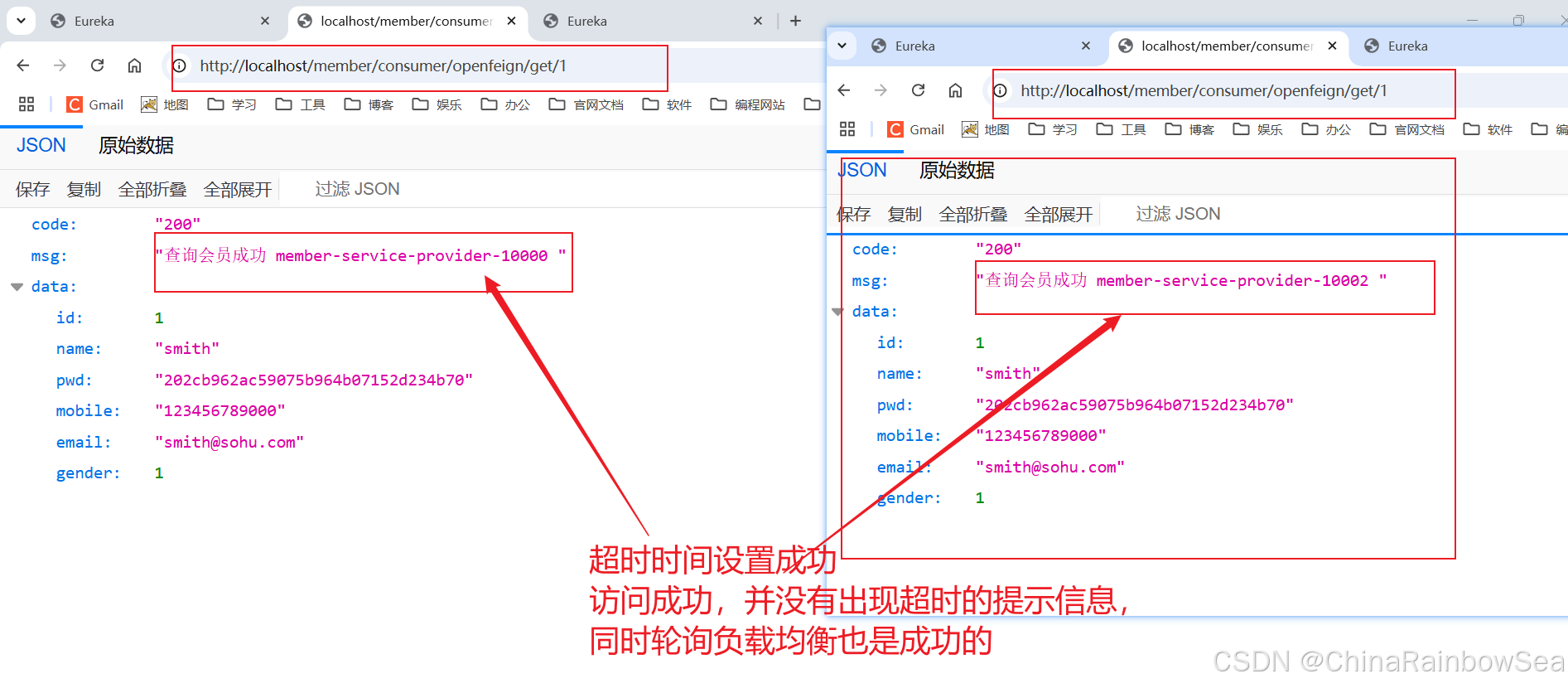Open 博客 bookmark folder in left window
The width and height of the screenshot is (1568, 688).
369,104
